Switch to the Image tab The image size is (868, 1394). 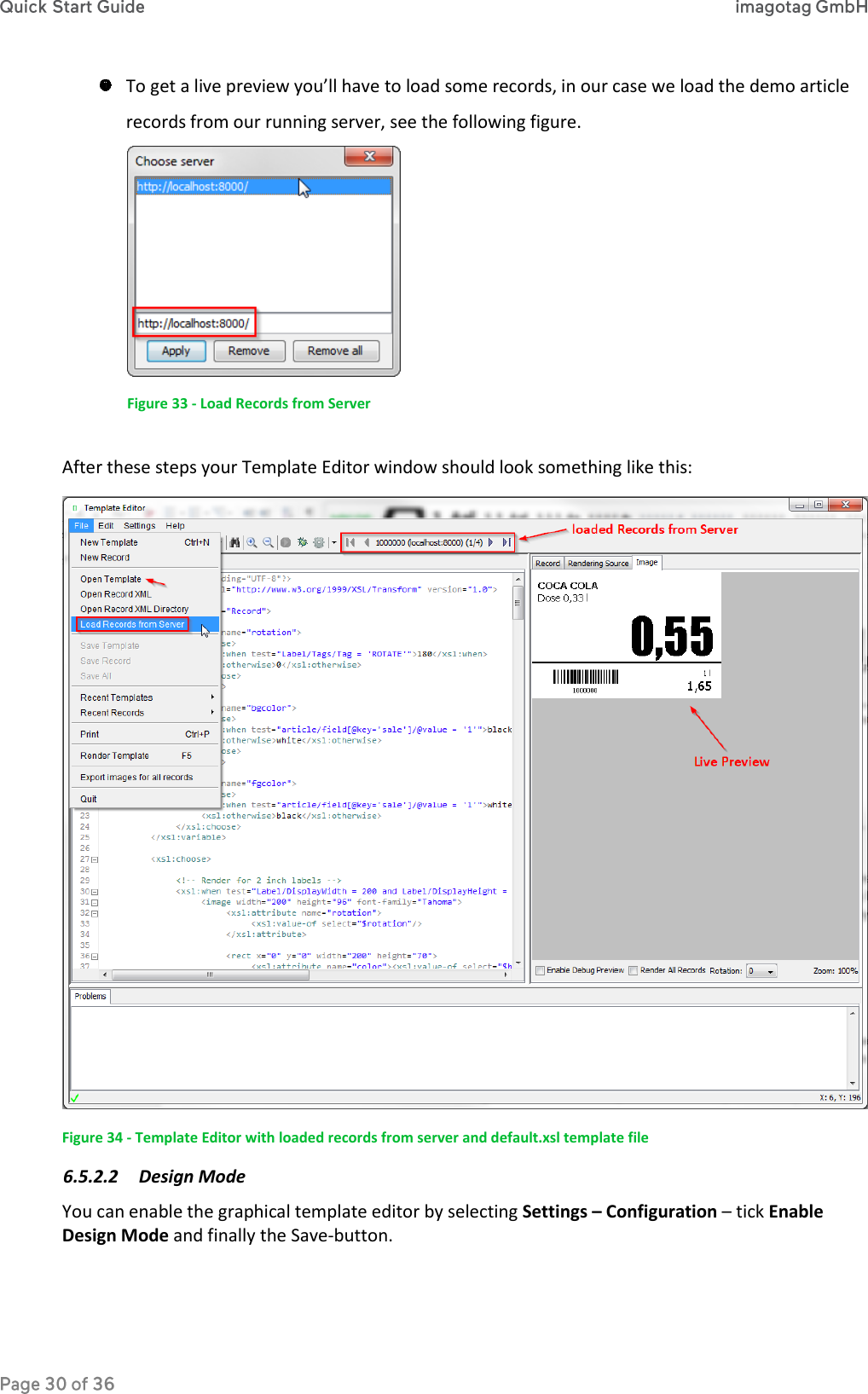coord(647,563)
